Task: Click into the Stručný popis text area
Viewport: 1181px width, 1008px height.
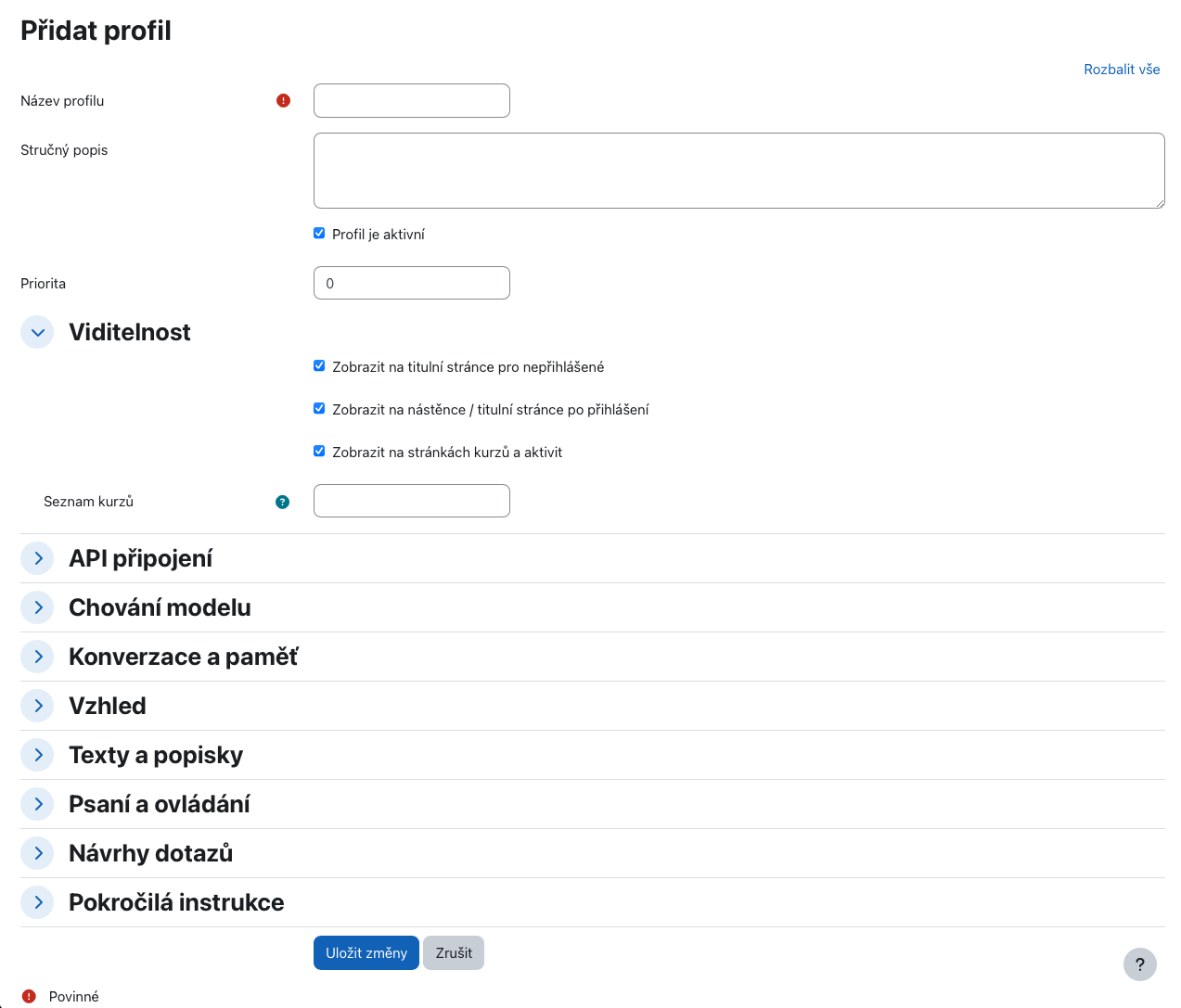Action: 738,171
